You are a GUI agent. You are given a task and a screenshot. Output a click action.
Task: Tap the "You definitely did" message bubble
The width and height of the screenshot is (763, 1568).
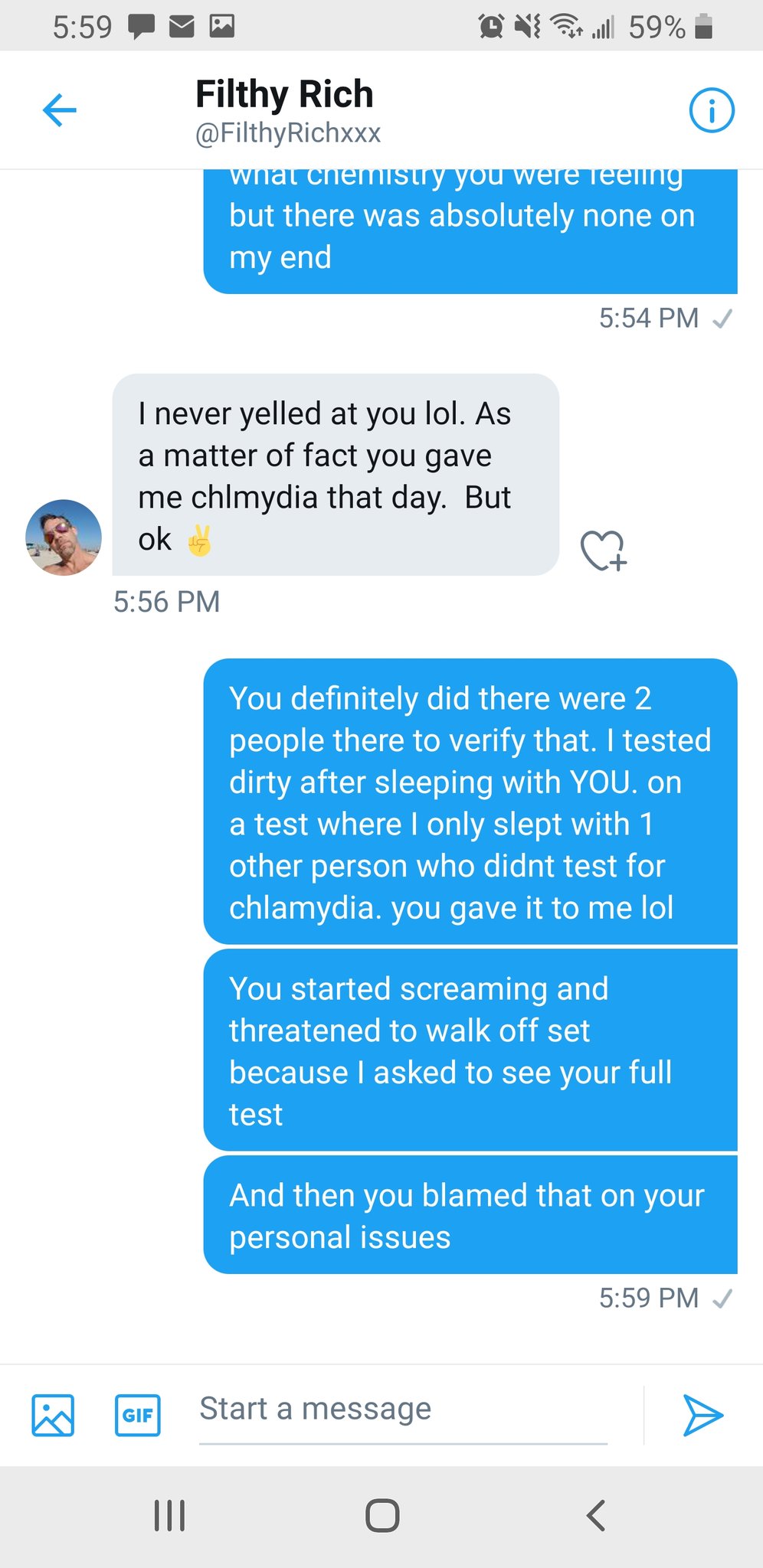(470, 802)
